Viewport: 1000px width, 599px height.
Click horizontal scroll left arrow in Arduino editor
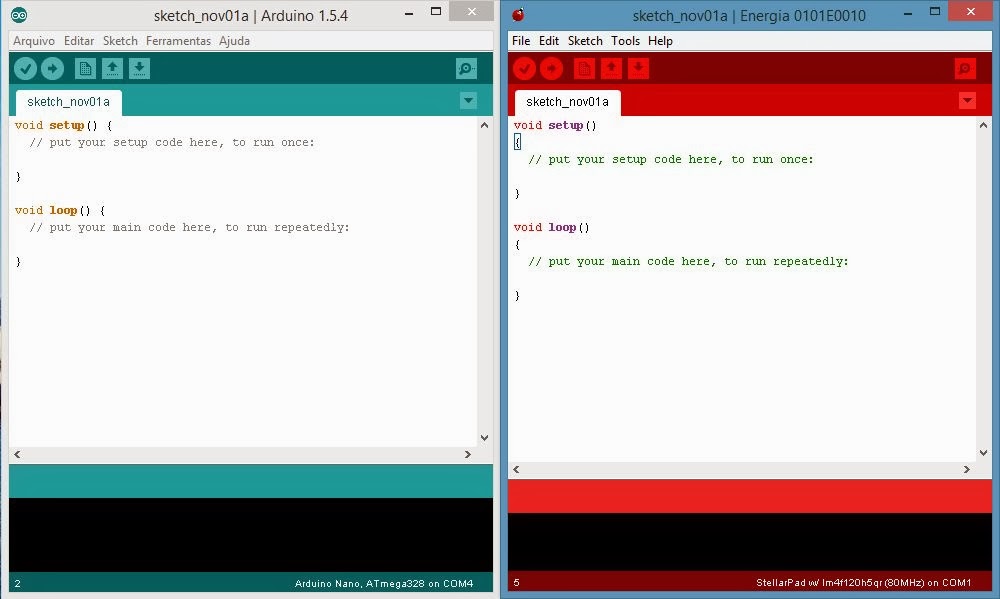(x=17, y=454)
